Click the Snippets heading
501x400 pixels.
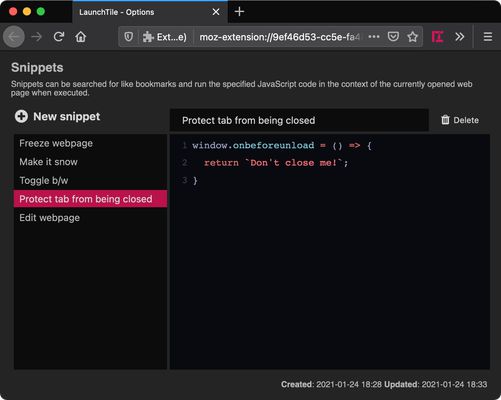pyautogui.click(x=37, y=68)
